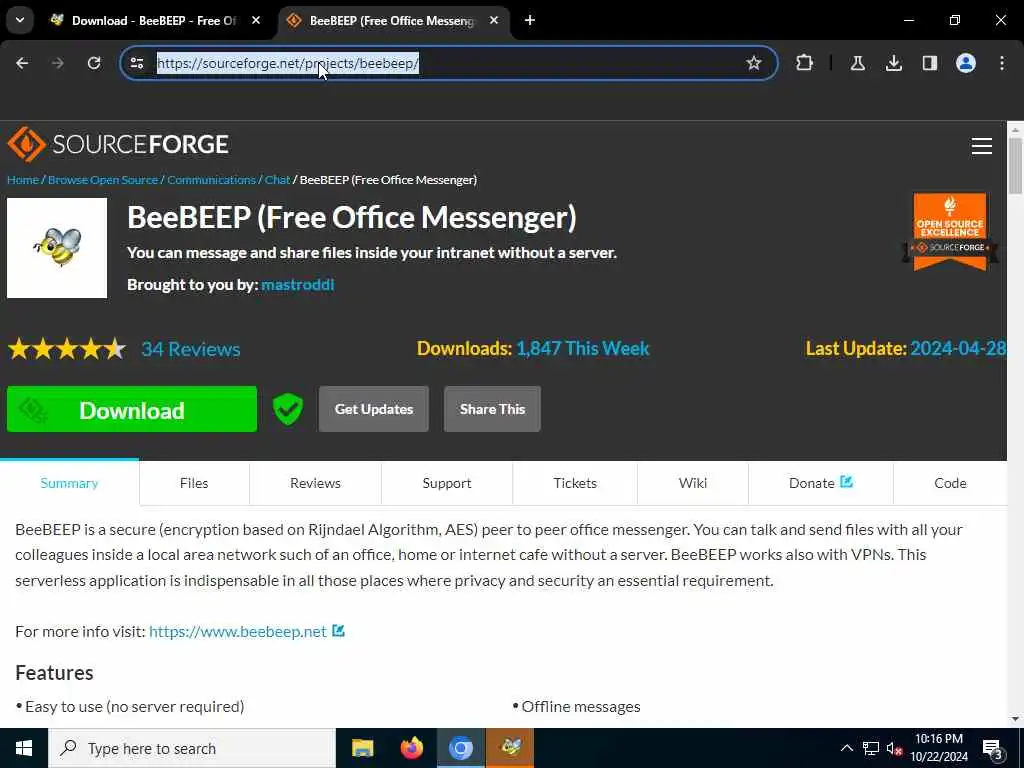Image resolution: width=1024 pixels, height=768 pixels.
Task: Visit the https://www.beebeep.net link
Action: point(238,632)
